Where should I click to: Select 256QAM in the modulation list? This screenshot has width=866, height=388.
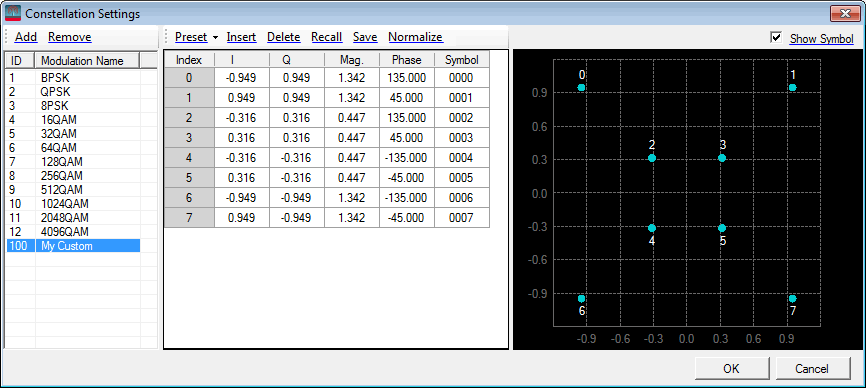coord(73,176)
